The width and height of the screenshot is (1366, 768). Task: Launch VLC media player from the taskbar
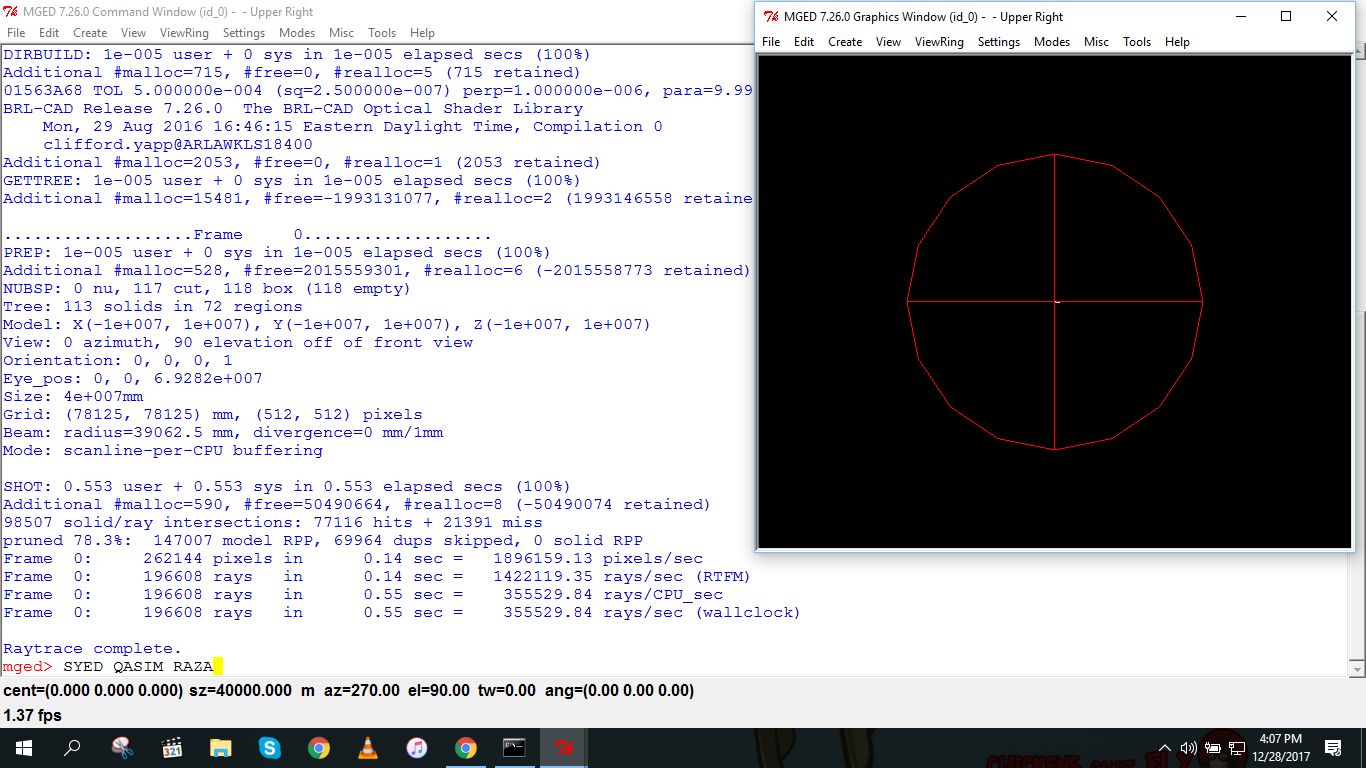point(367,748)
